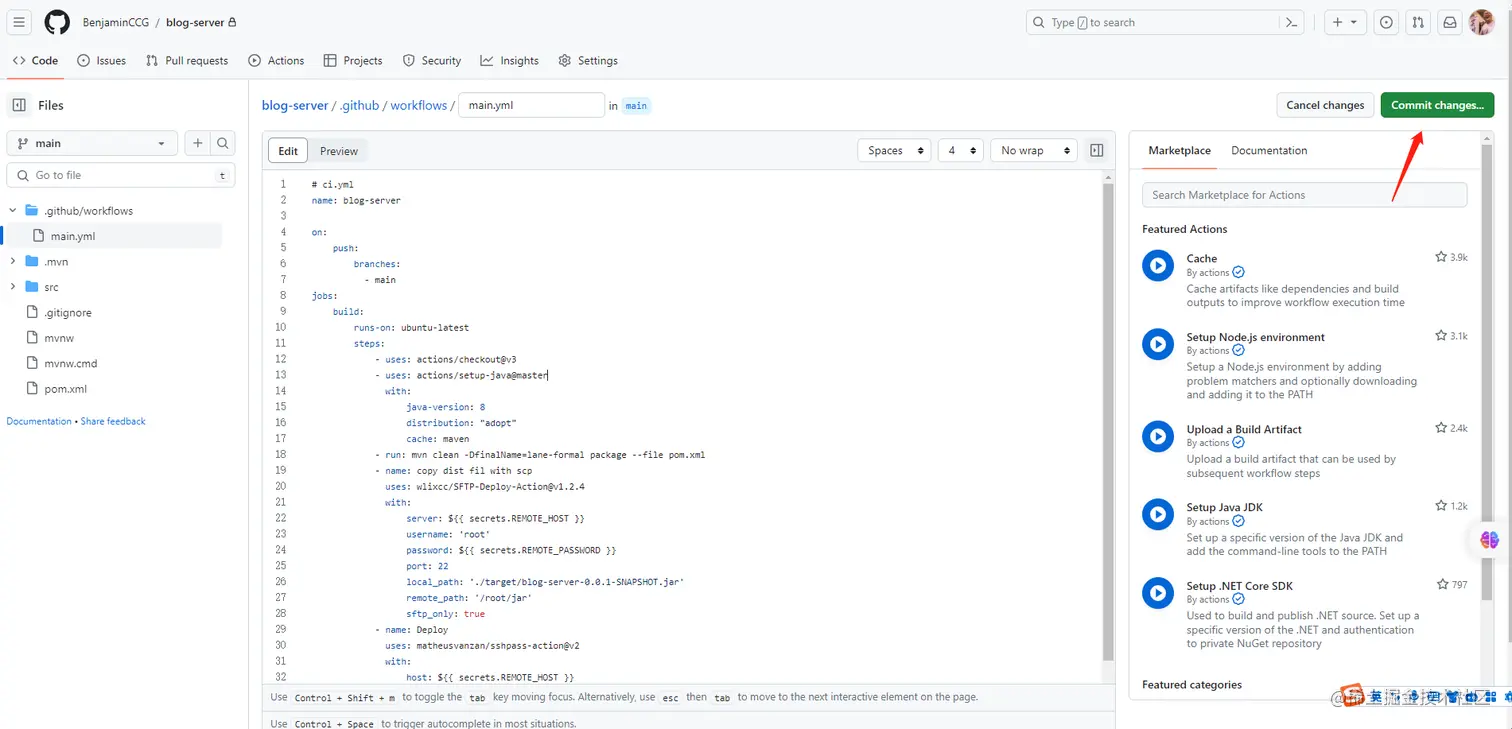
Task: Play icon of Setup Java JDK
Action: (1158, 514)
